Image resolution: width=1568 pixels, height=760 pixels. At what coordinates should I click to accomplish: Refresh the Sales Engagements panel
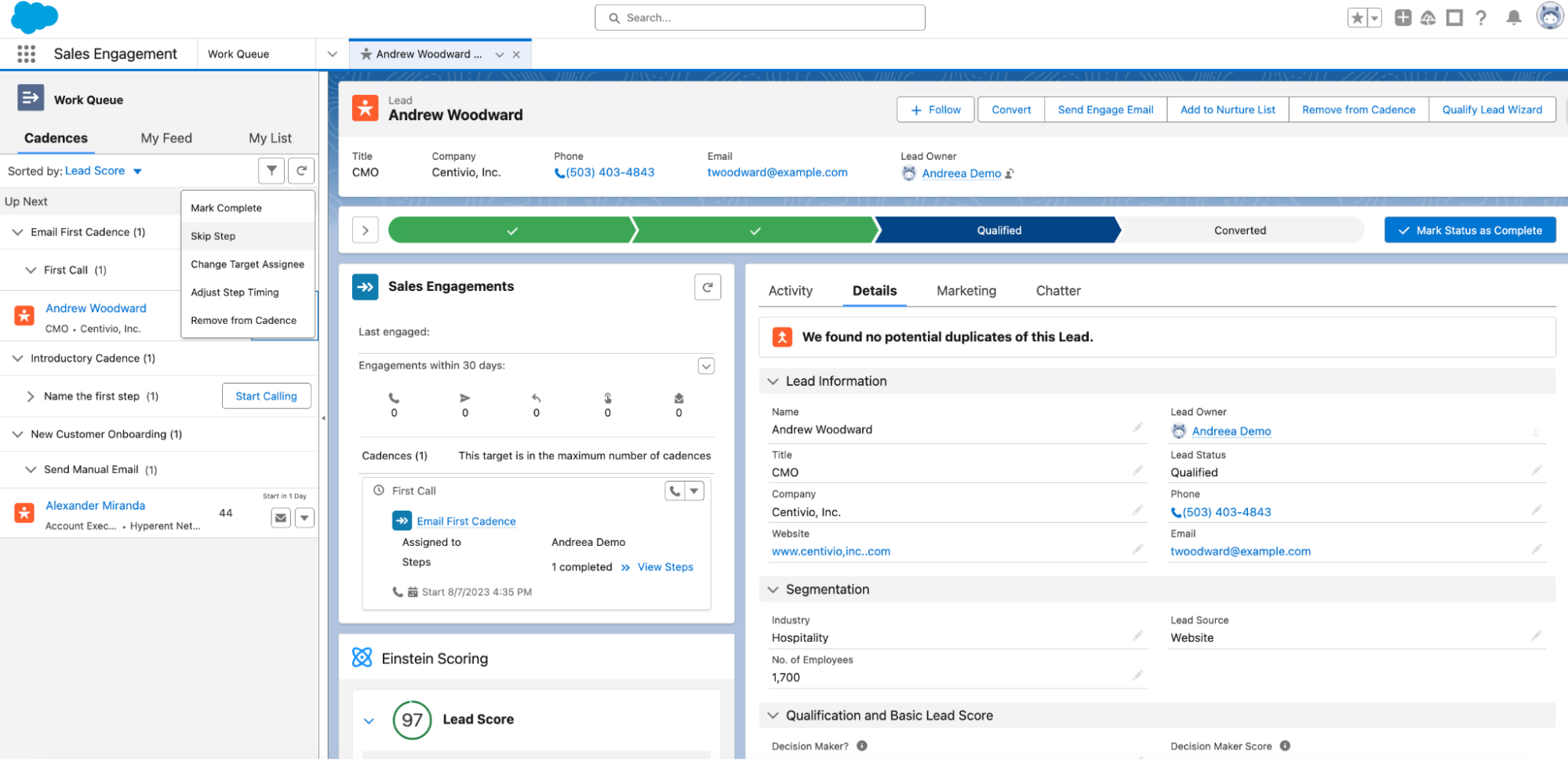click(x=707, y=287)
